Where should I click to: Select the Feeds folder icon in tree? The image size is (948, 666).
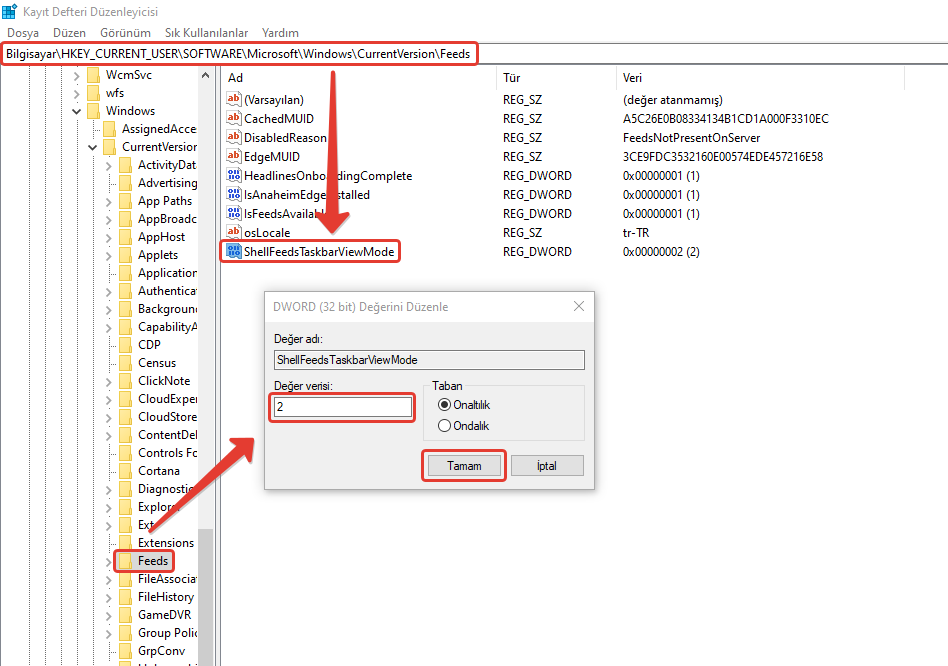tap(126, 561)
